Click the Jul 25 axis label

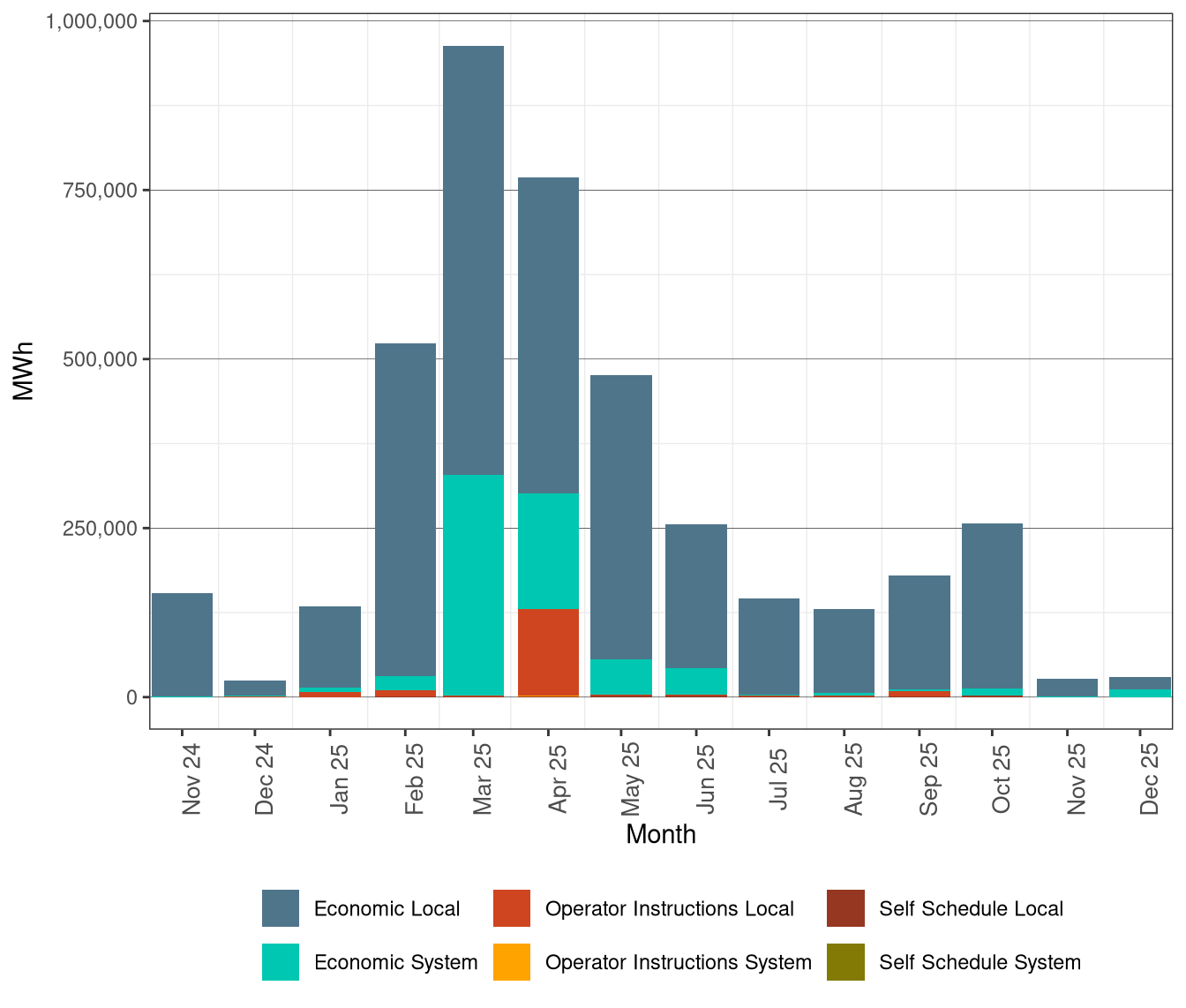point(780,779)
